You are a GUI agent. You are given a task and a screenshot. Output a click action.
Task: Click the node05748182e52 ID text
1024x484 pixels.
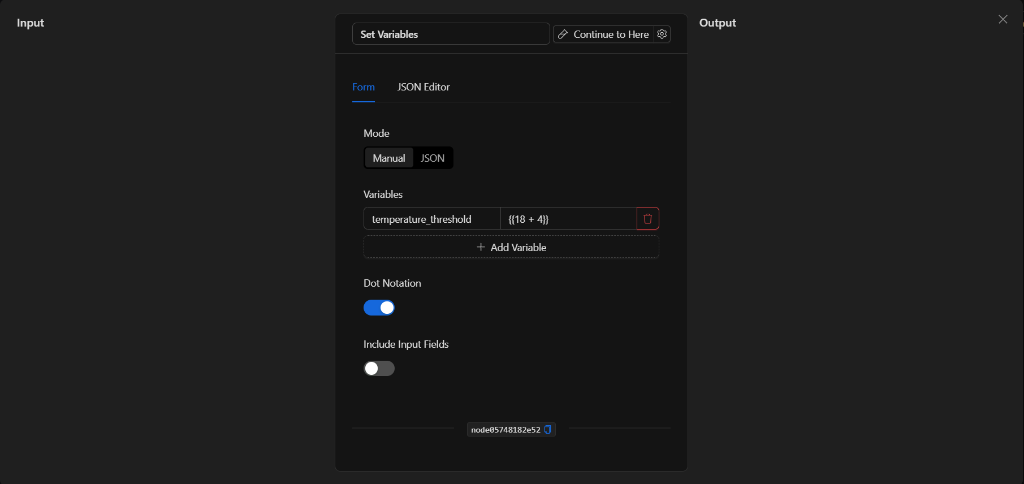point(505,430)
